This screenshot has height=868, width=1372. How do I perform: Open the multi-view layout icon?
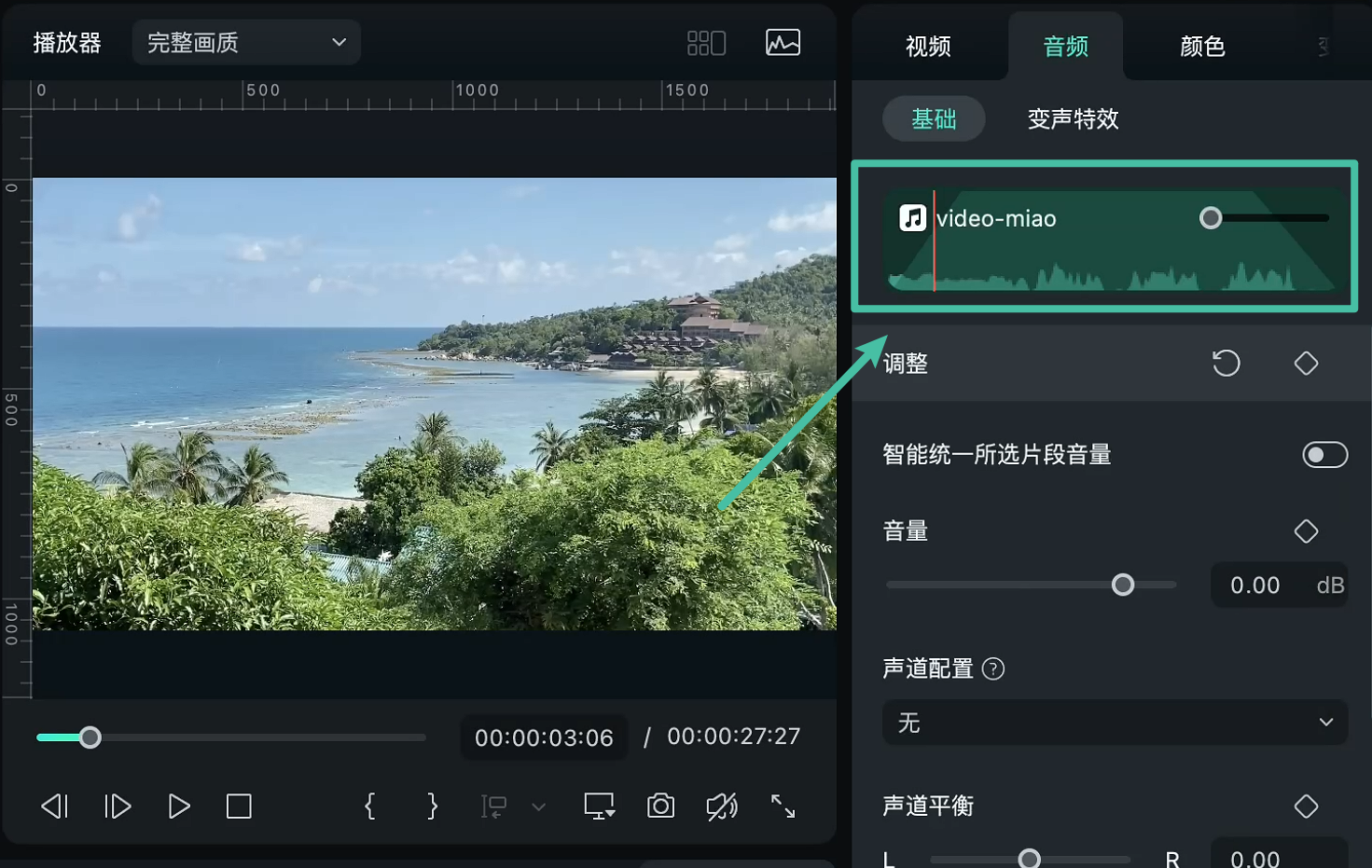(706, 42)
